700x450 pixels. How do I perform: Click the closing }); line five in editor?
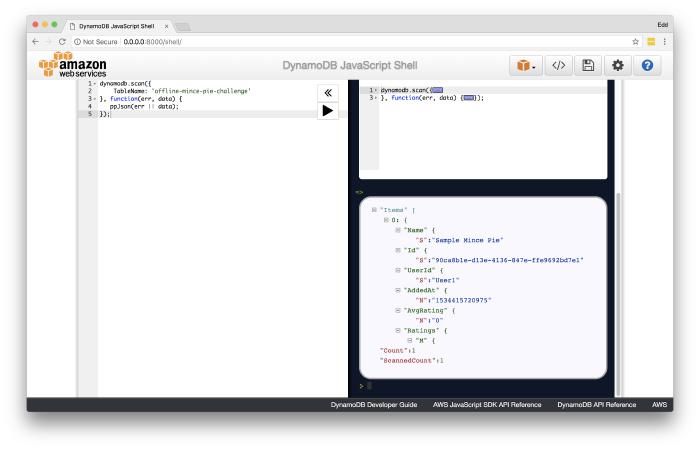[x=105, y=114]
